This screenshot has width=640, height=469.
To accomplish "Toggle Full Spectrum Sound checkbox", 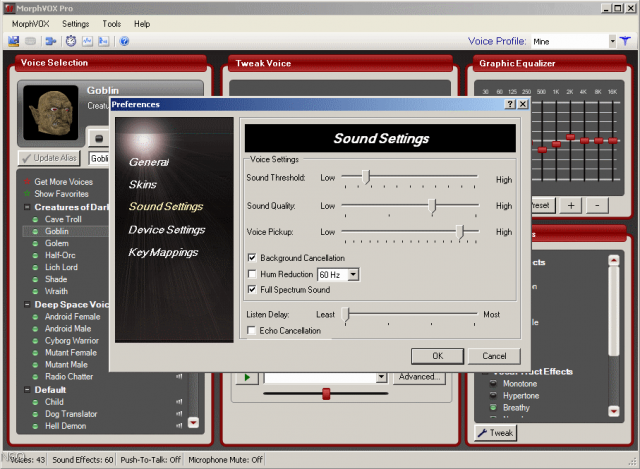I will [252, 289].
